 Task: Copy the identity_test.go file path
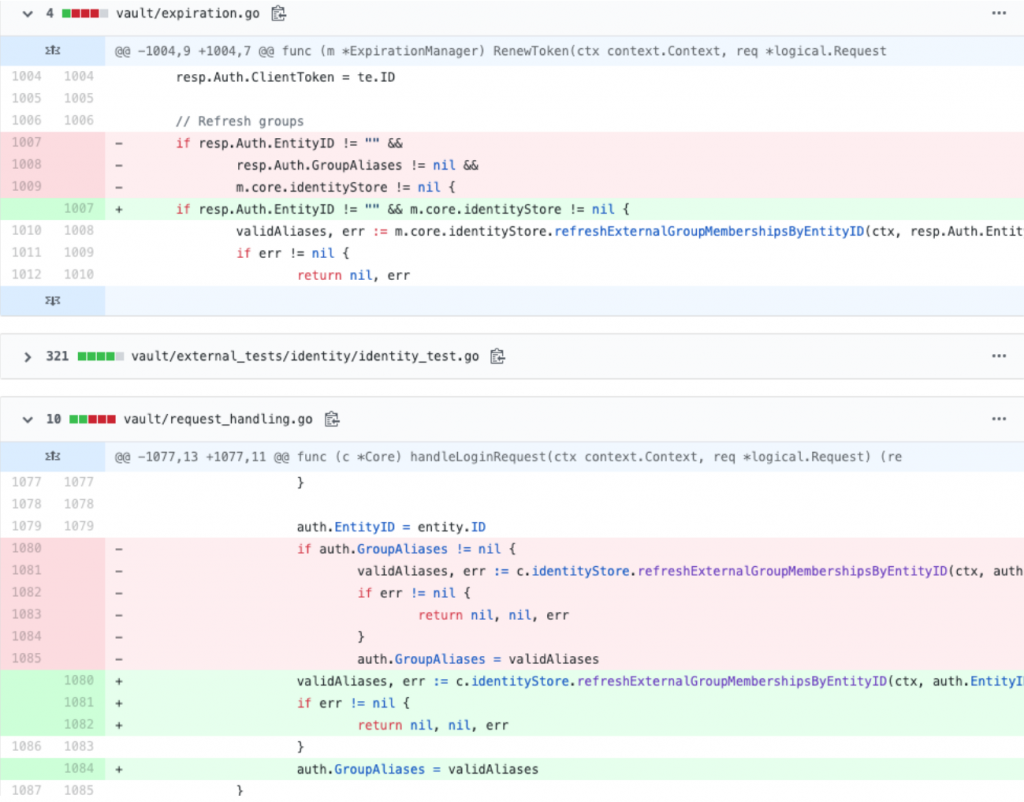pos(497,356)
